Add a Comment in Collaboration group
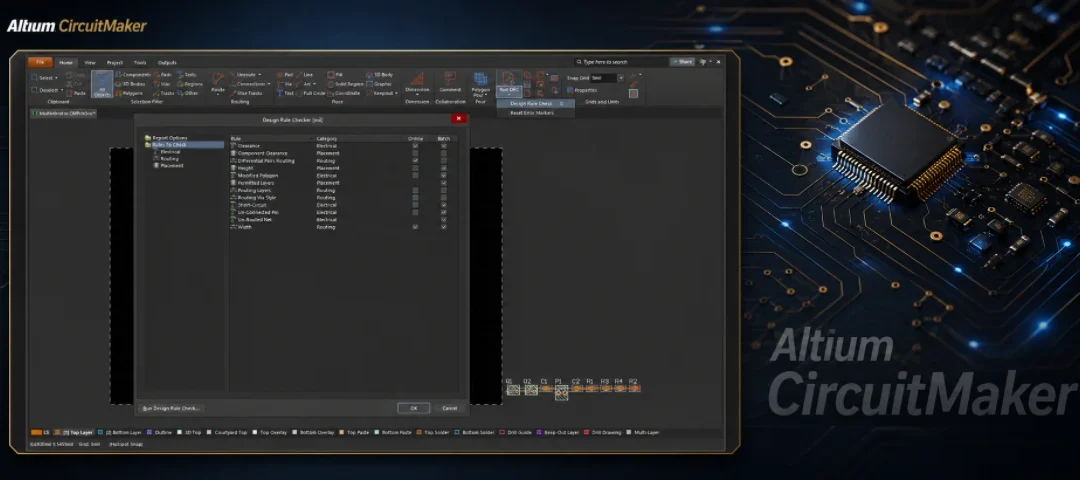This screenshot has width=1080, height=480. (450, 82)
